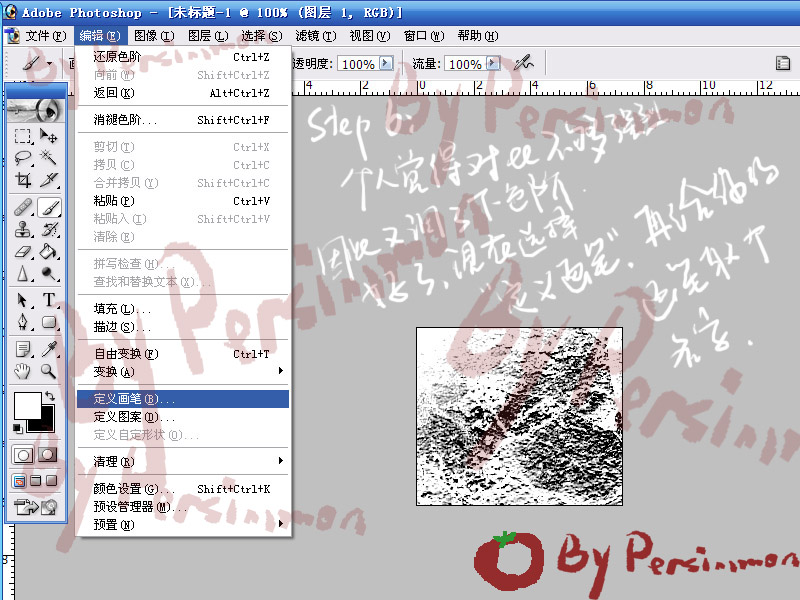
Task: Choose 颜色设置(G) menu entry
Action: 183,489
